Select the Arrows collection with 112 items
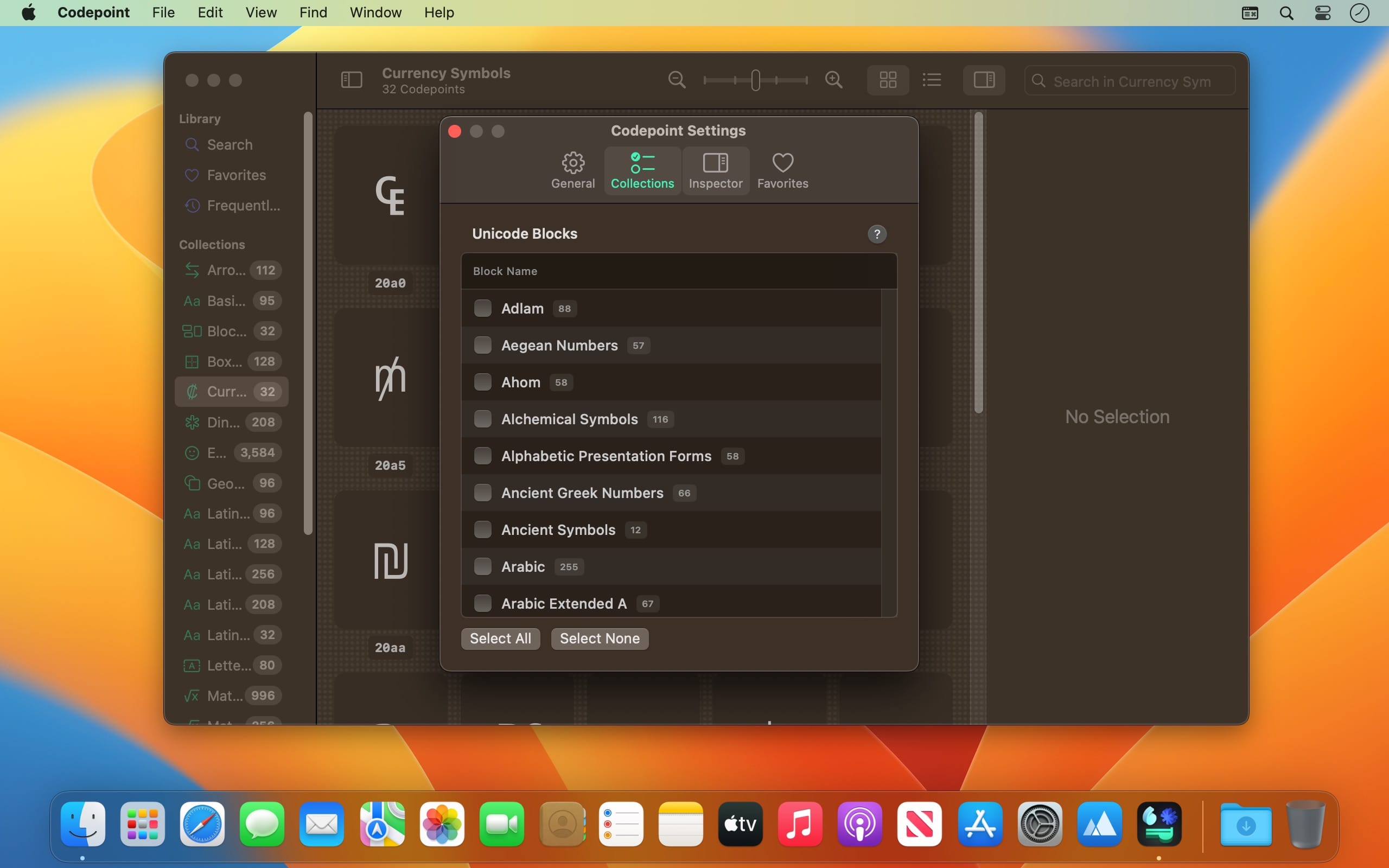Viewport: 1389px width, 868px height. tap(231, 270)
